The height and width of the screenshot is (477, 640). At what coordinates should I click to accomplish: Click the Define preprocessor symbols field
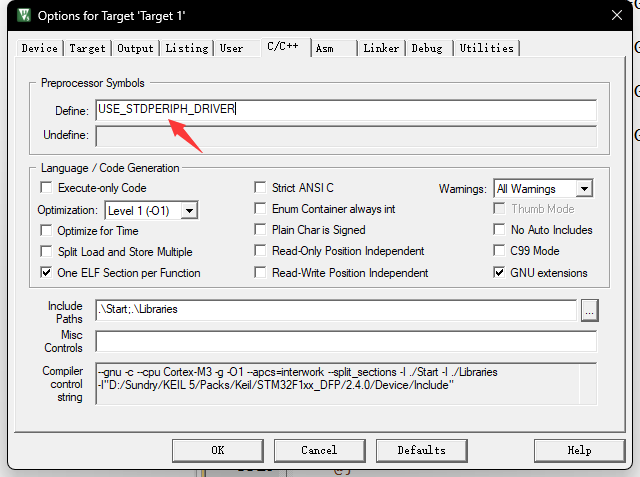[x=345, y=110]
